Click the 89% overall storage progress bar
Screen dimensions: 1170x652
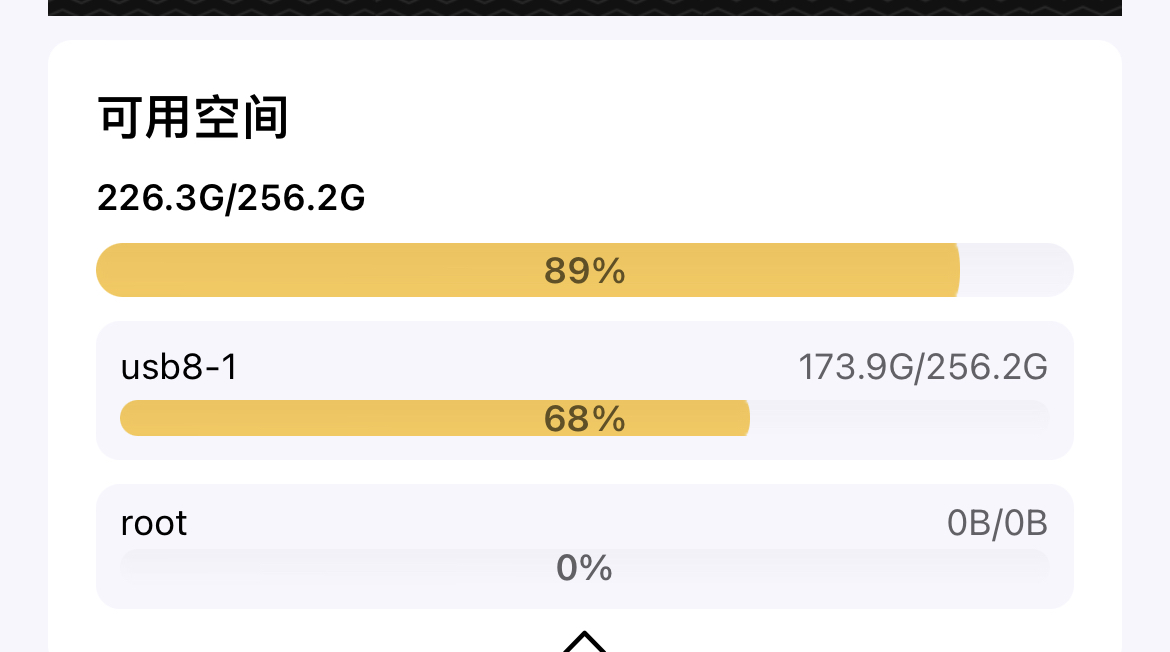[x=585, y=269]
